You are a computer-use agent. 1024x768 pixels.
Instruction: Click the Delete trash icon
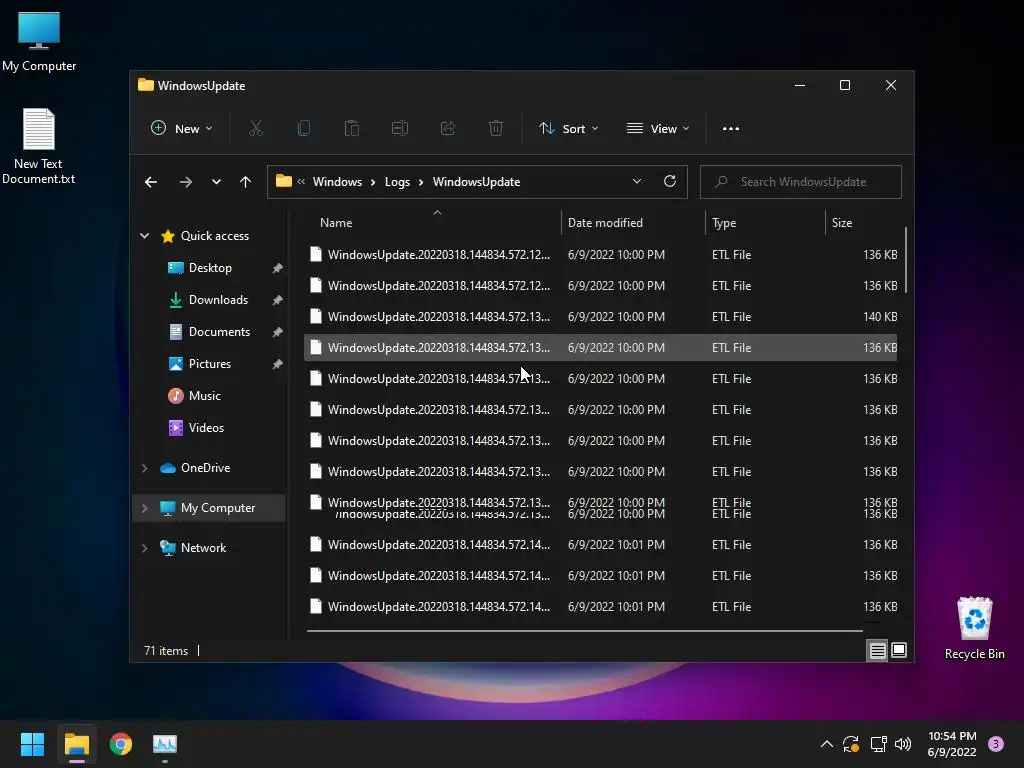(496, 129)
